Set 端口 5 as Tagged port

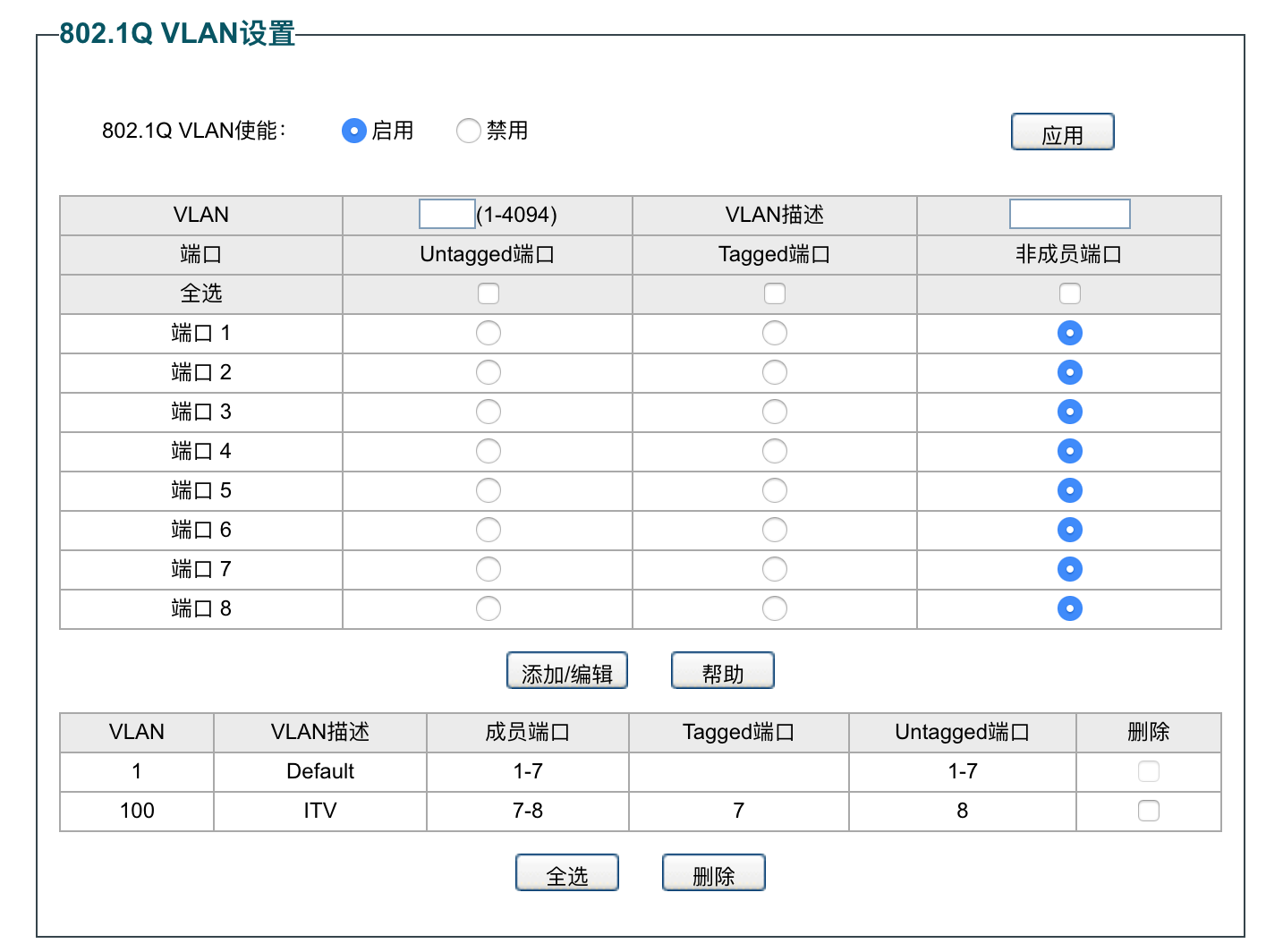click(x=775, y=490)
